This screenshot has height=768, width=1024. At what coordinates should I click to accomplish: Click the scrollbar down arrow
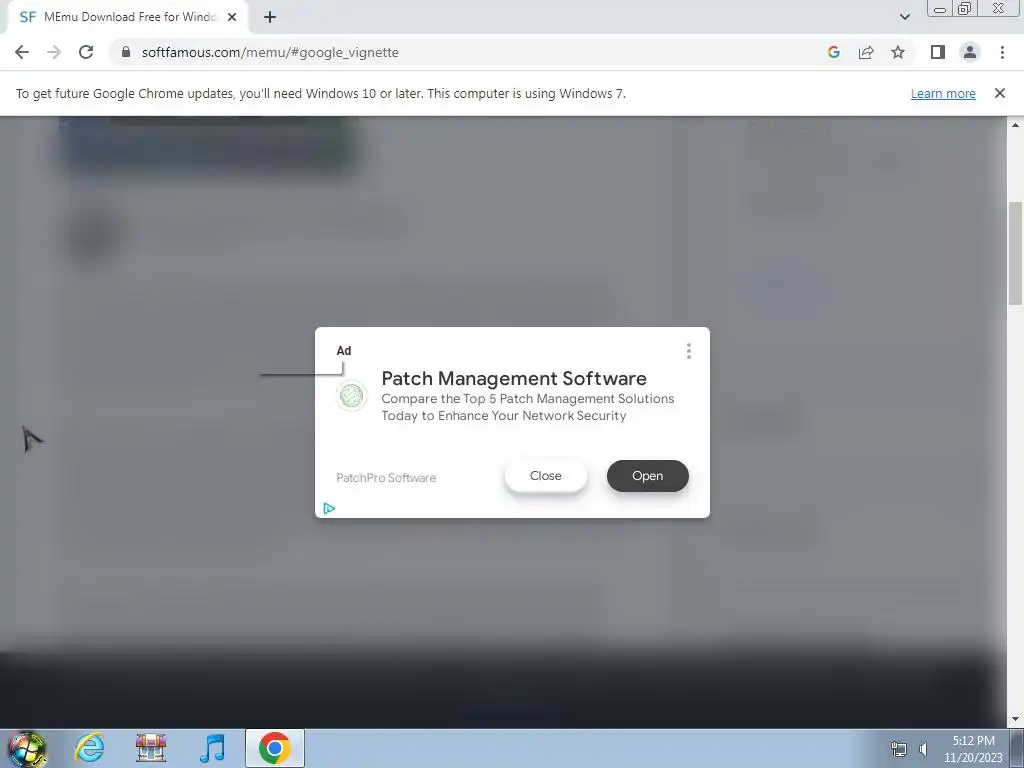(x=1016, y=720)
